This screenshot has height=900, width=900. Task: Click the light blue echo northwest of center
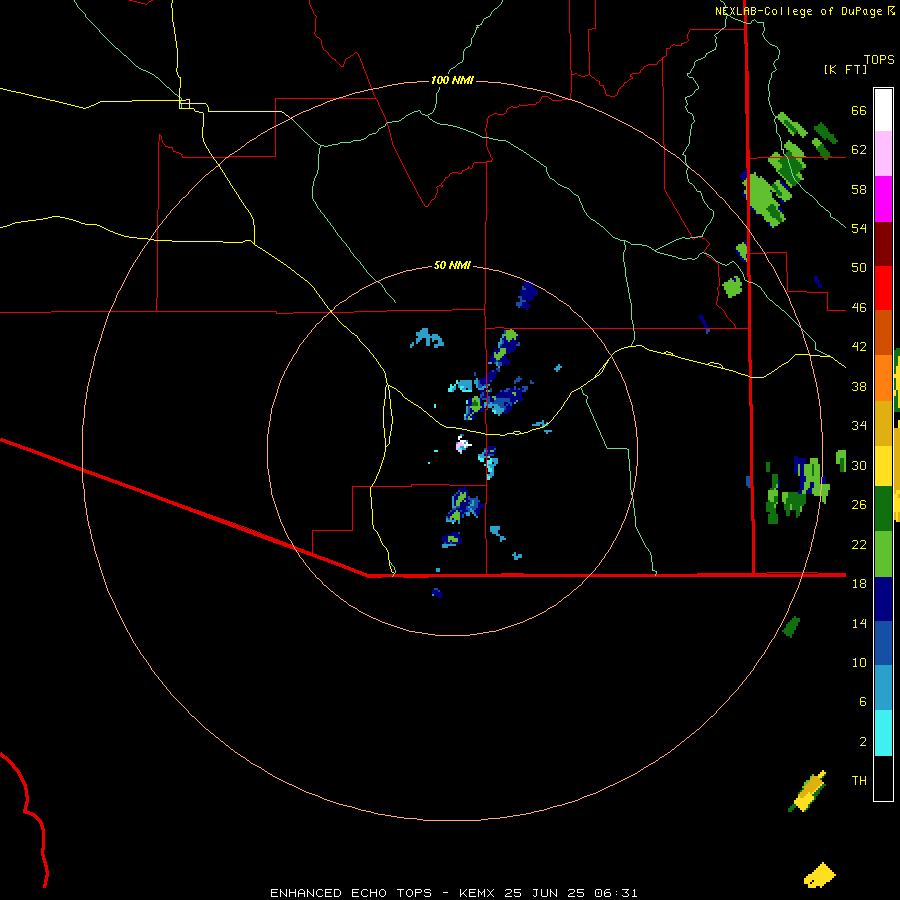pos(427,338)
